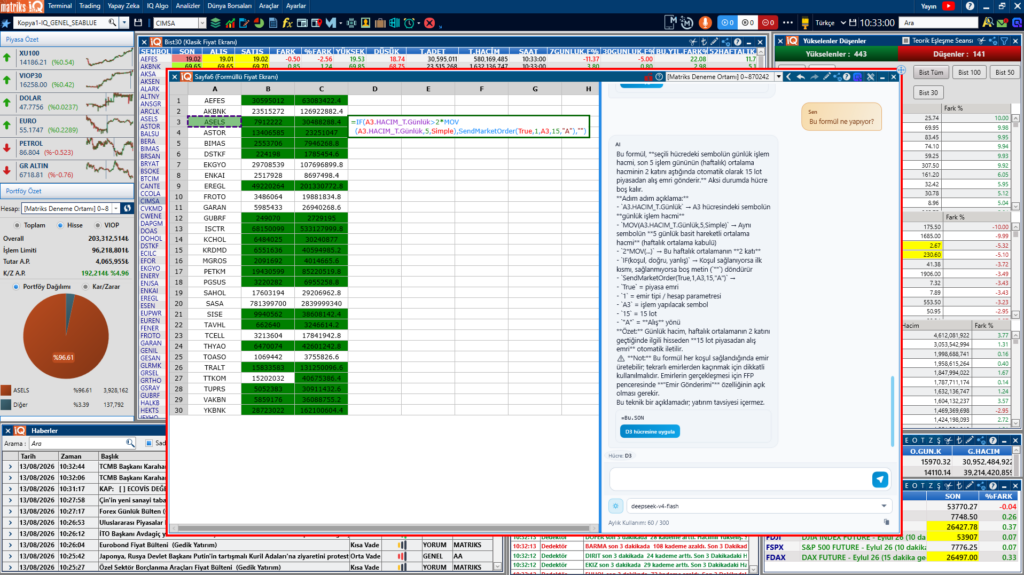This screenshot has height=575, width=1024.
Task: Click the YouTube Yayın icon
Action: (x=948, y=6)
